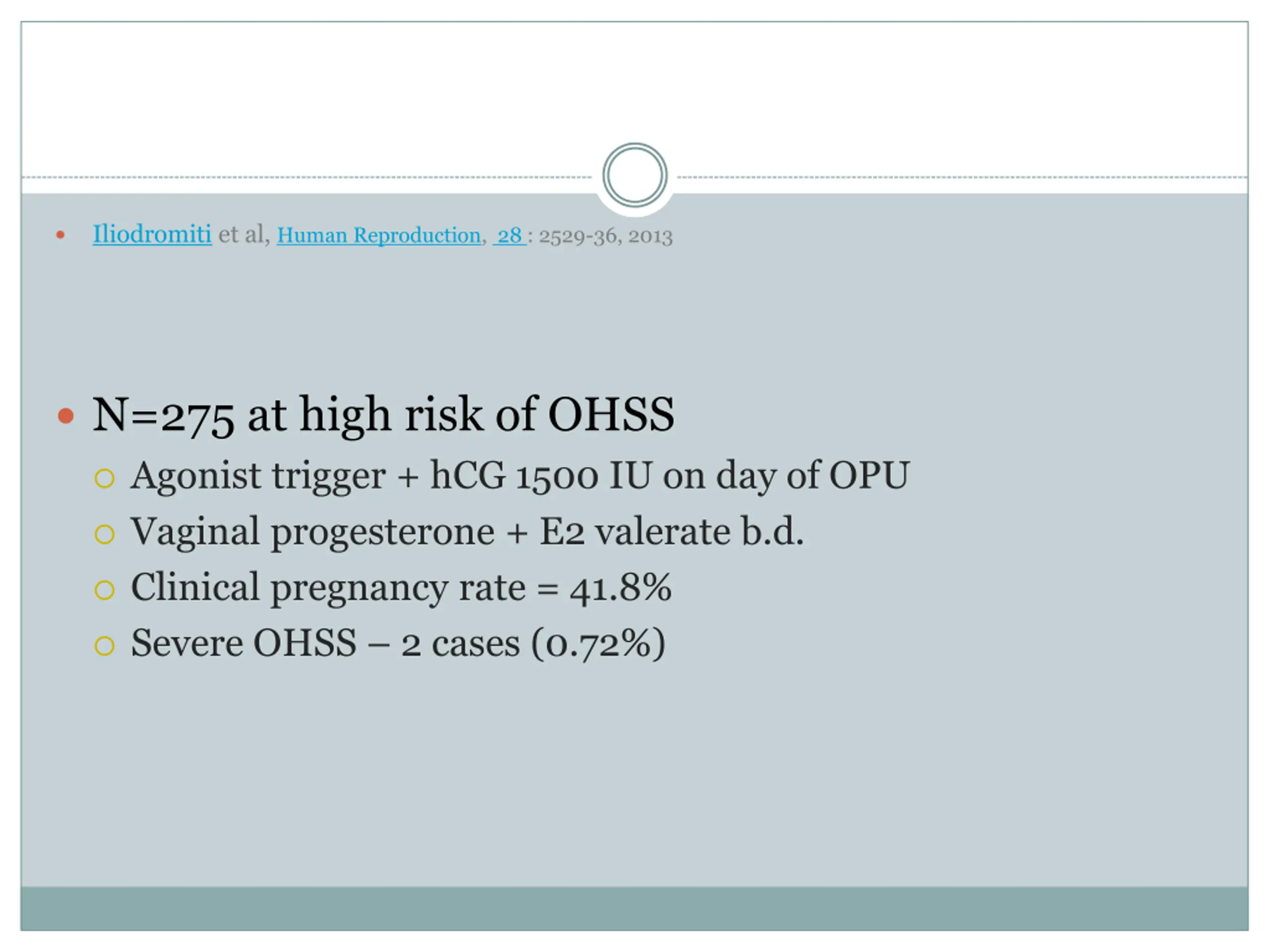This screenshot has width=1270, height=952.
Task: Click the Clinical pregnancy rate = 41.8% text
Action: tap(401, 589)
